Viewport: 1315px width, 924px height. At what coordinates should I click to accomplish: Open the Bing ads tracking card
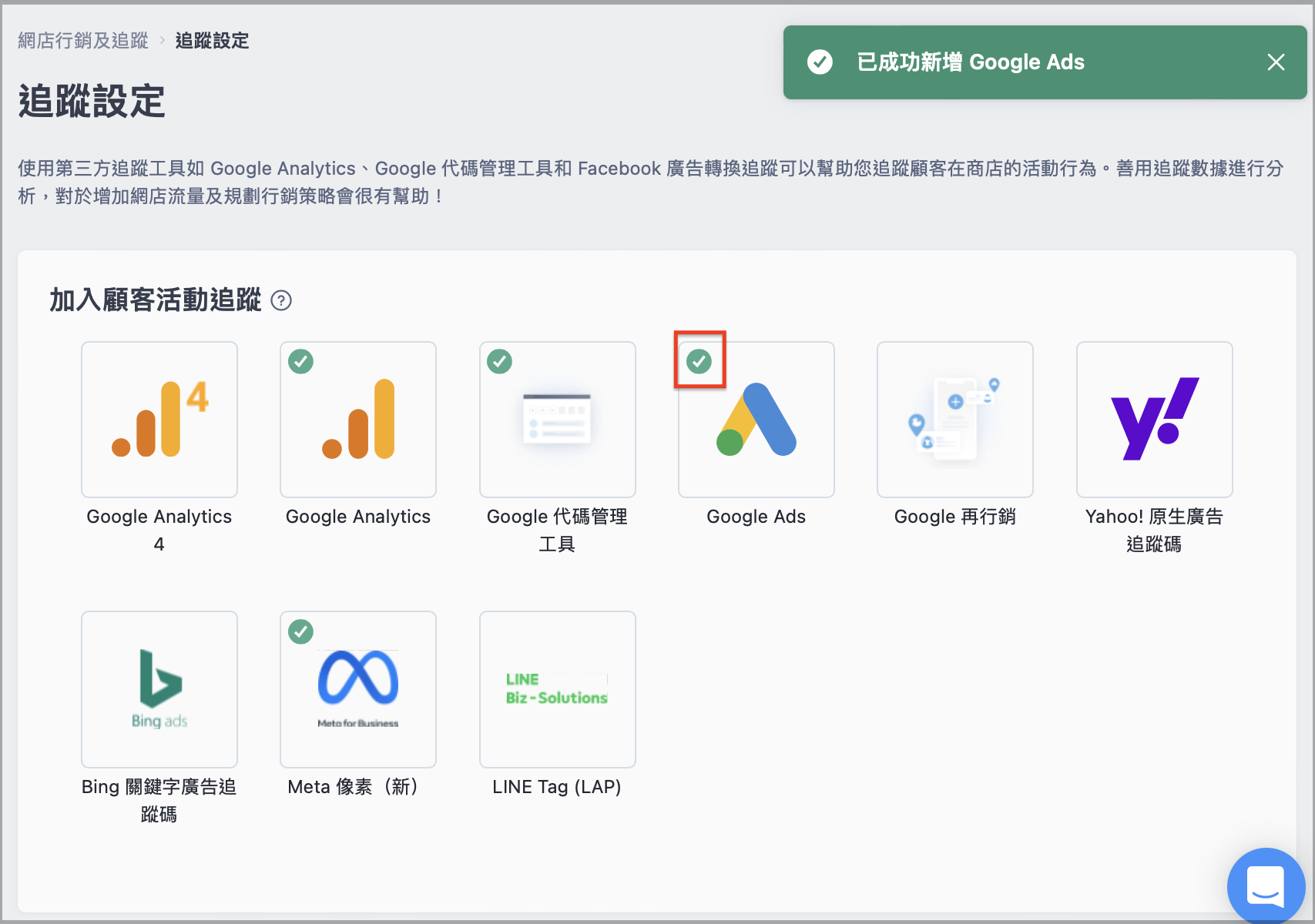tap(159, 689)
